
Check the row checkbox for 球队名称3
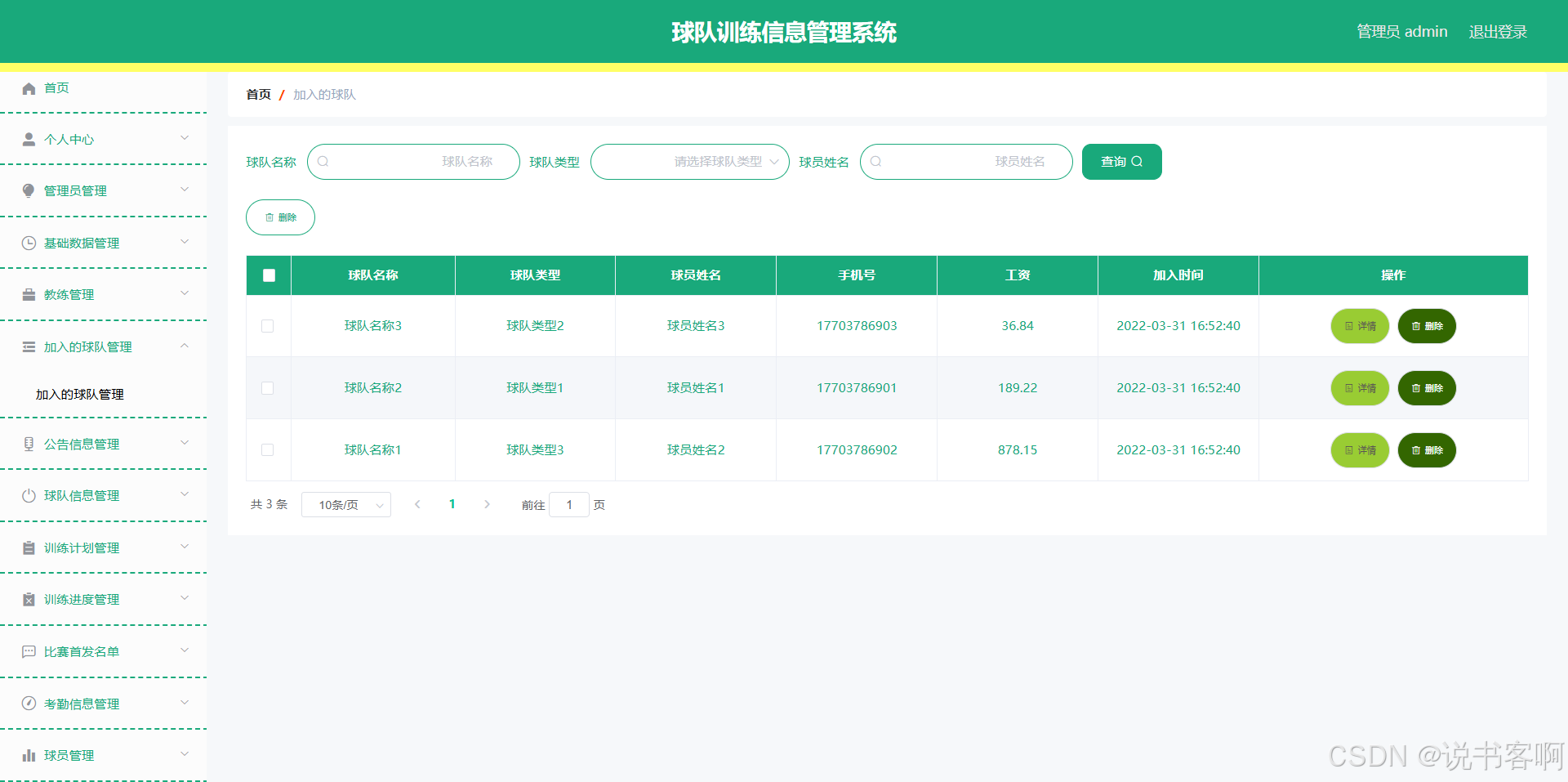pos(268,326)
